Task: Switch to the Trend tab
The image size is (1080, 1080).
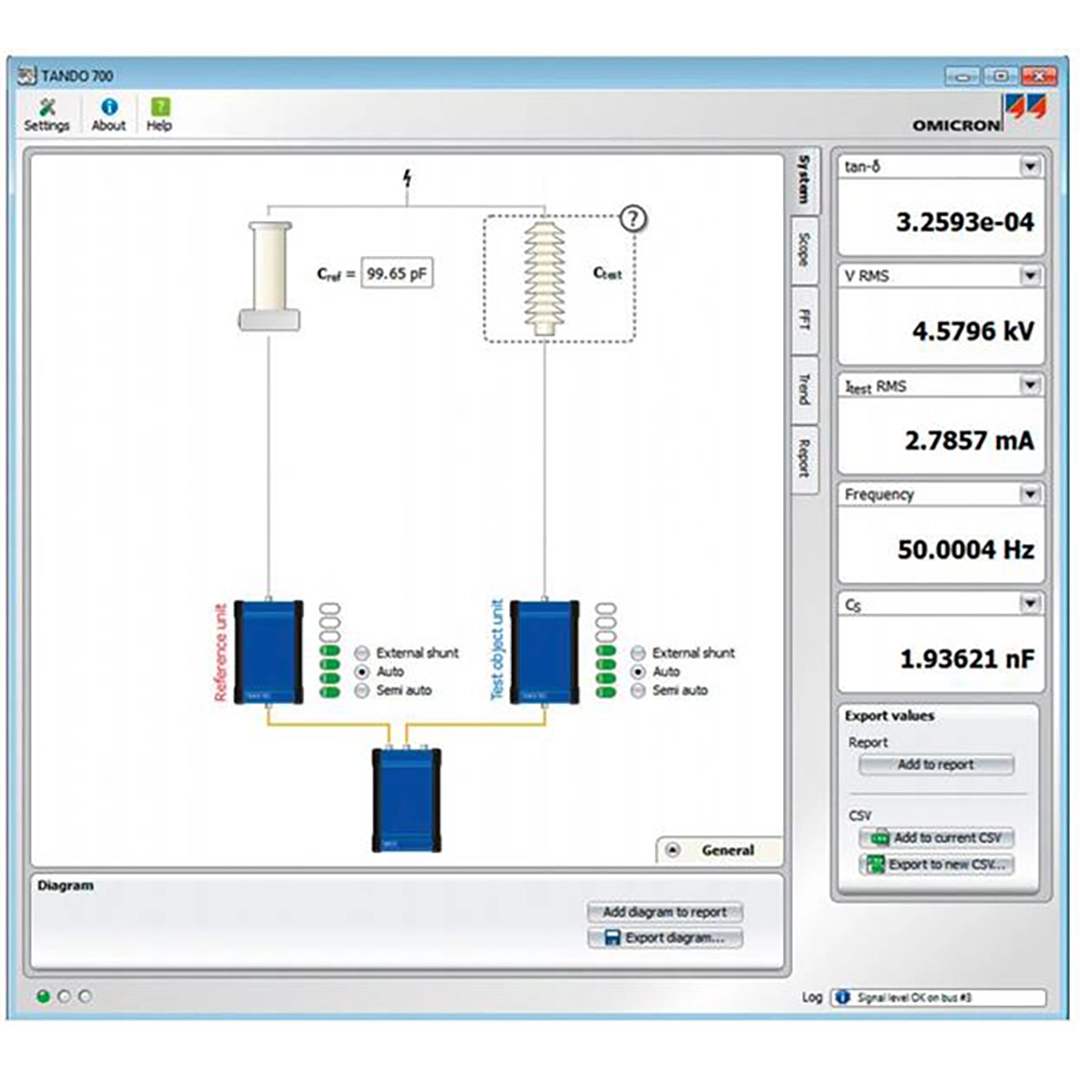Action: click(x=805, y=389)
